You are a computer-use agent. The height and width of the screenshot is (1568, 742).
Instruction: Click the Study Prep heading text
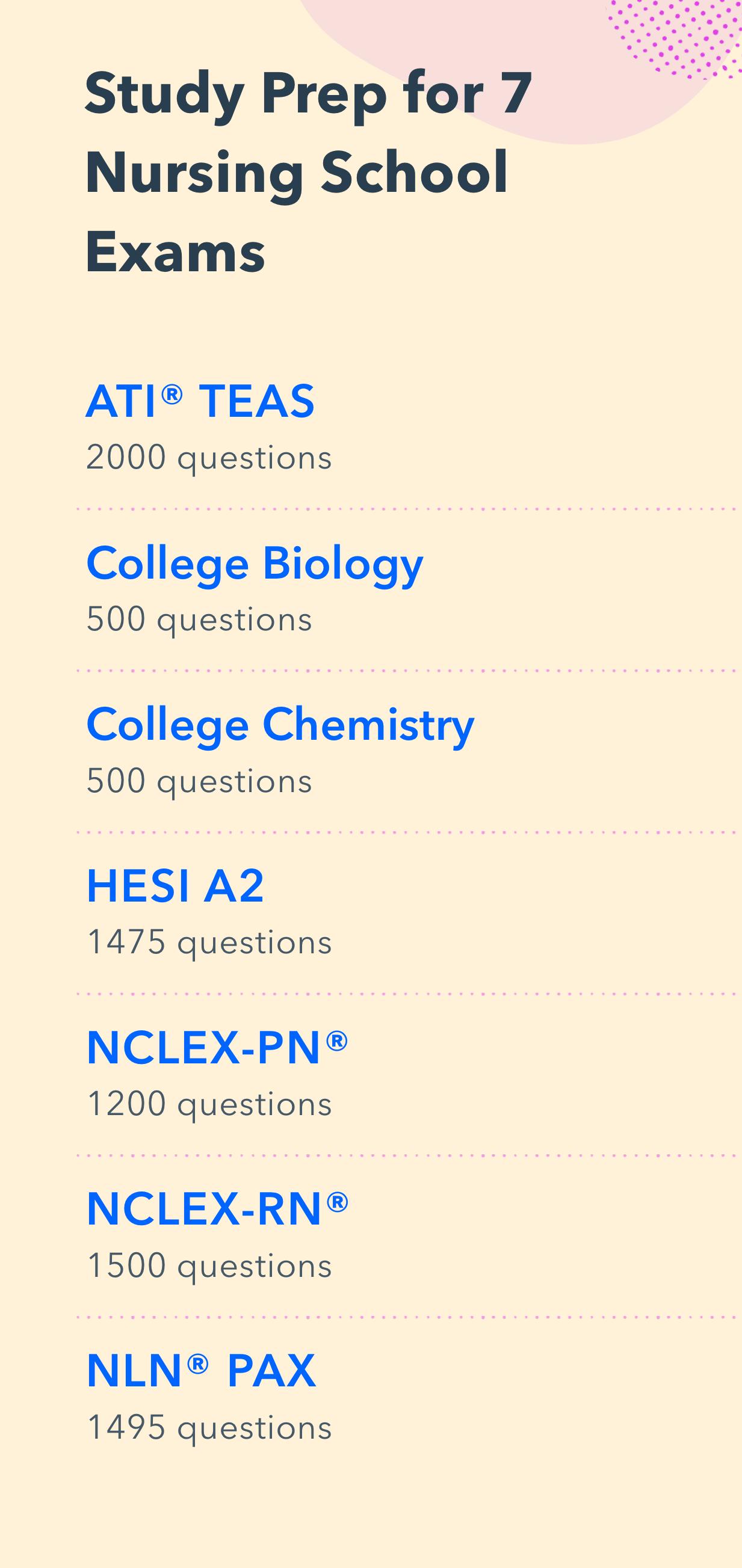click(x=308, y=171)
